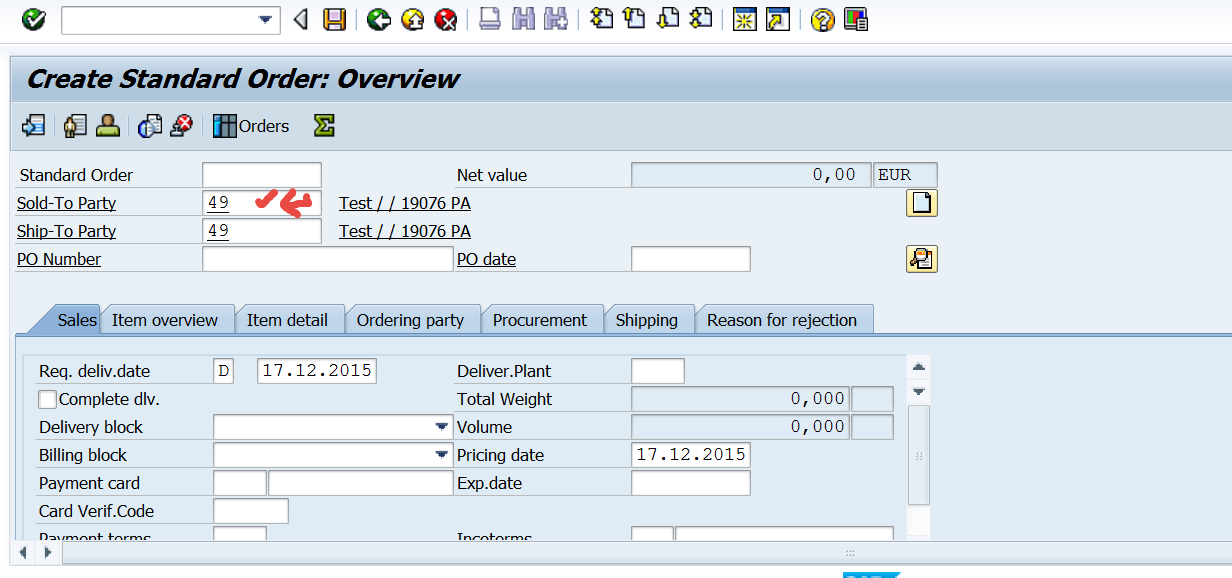Save the standard order
Screen dimensions: 1232x578
click(334, 18)
